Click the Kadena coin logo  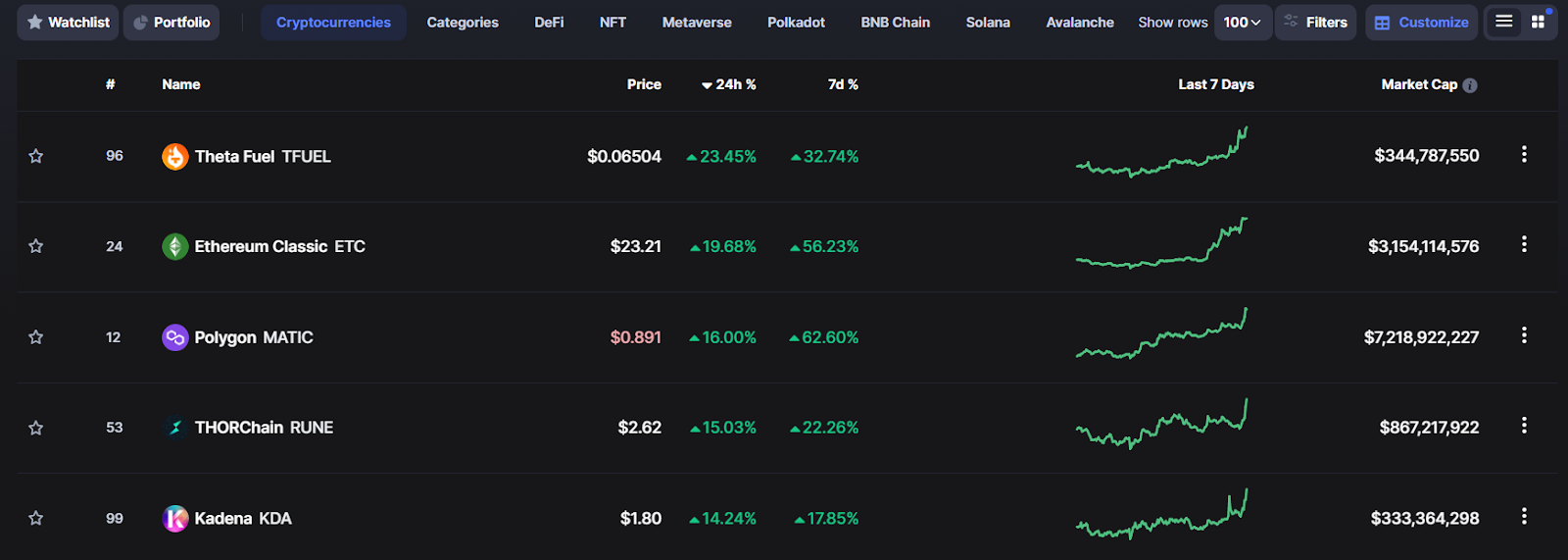[174, 518]
